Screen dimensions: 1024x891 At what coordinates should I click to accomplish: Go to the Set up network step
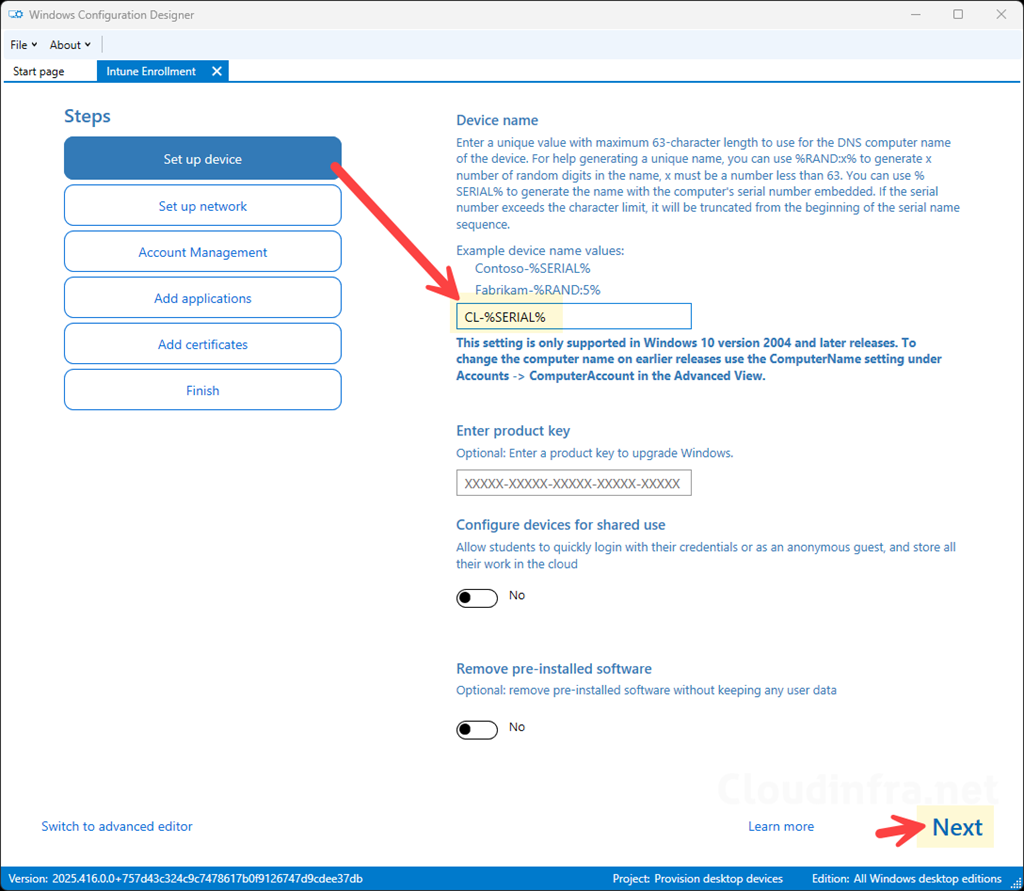202,206
